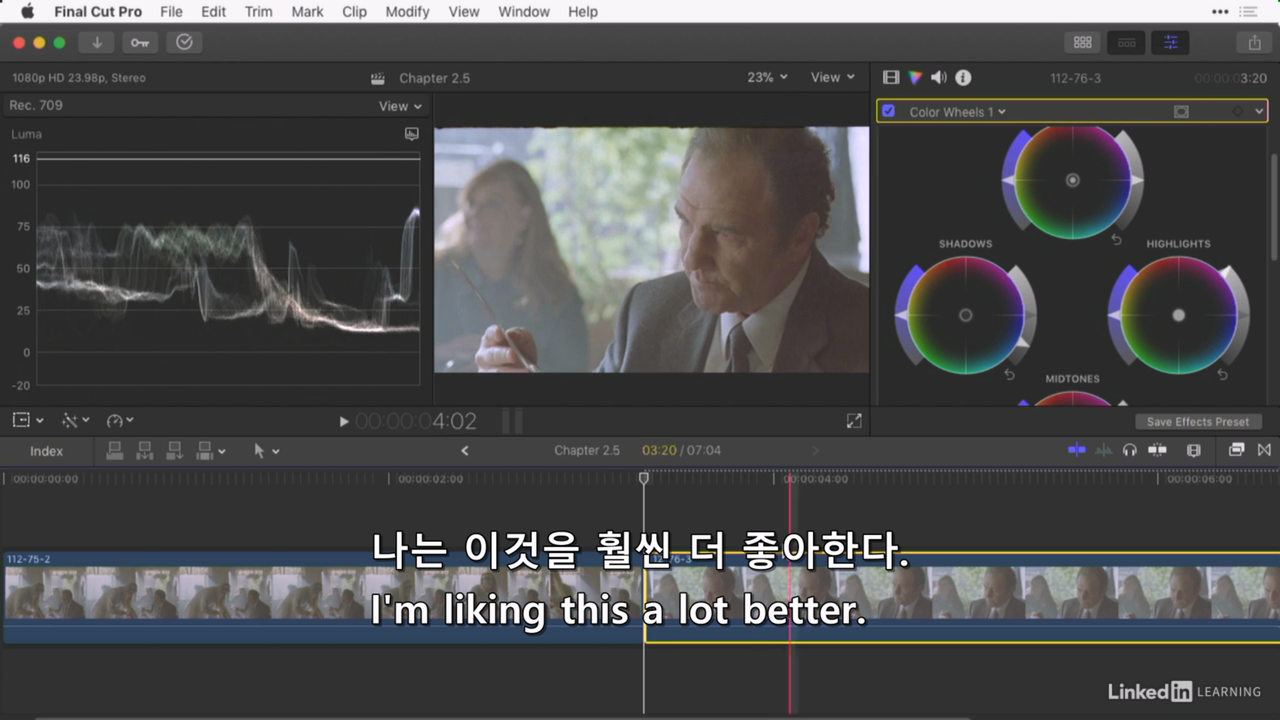Open the crop and transform tools dropdown
This screenshot has height=720, width=1280.
coord(27,421)
